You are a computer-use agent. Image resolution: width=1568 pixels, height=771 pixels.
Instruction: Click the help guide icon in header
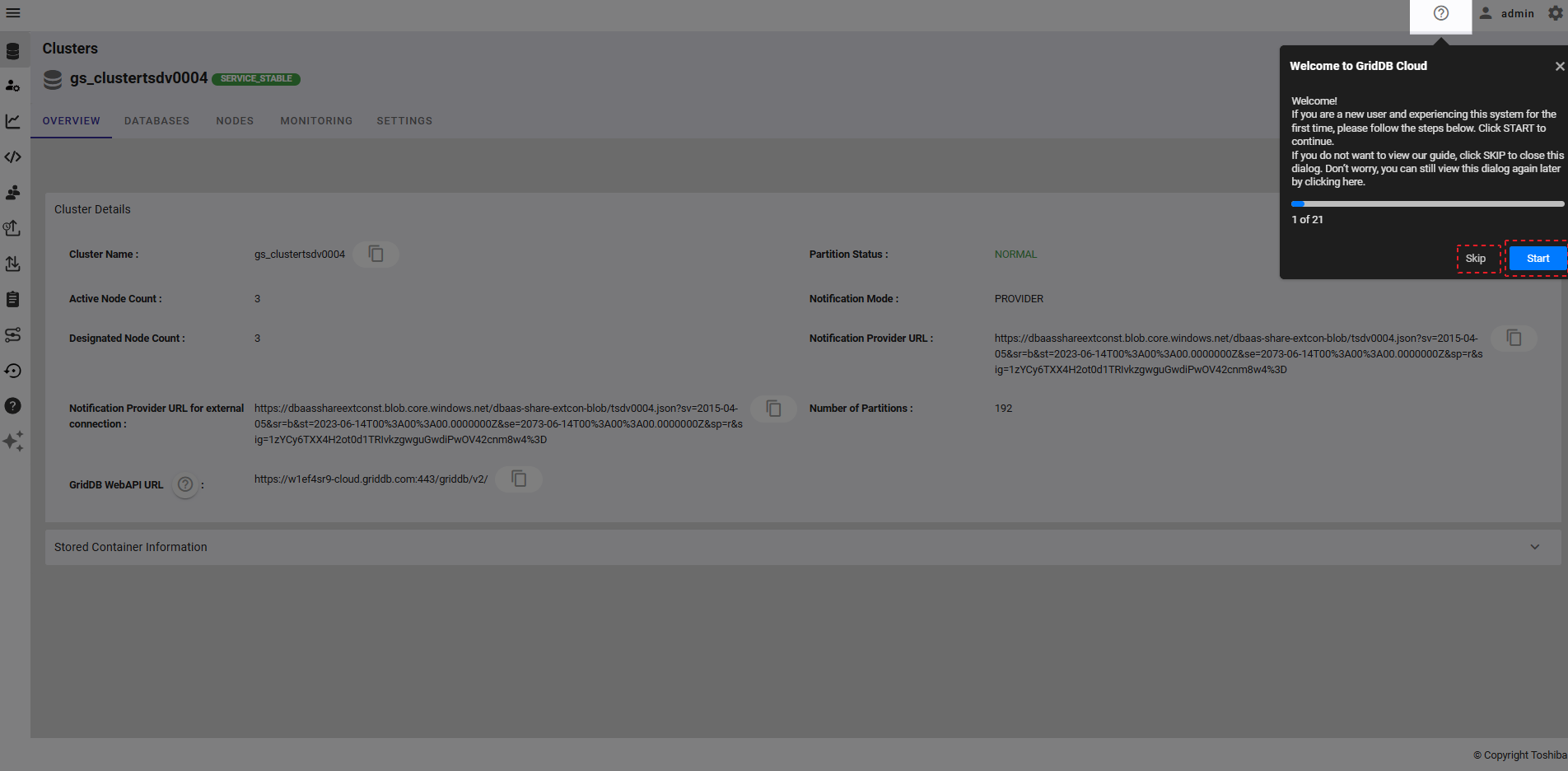click(1440, 13)
